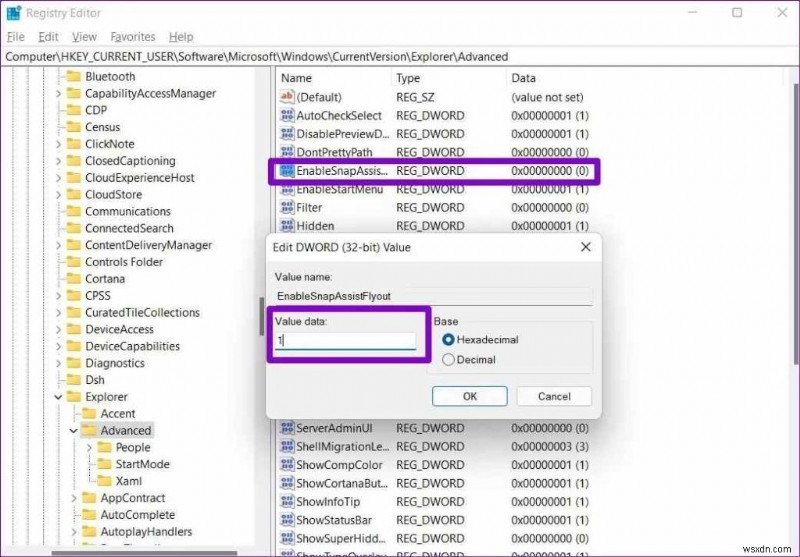Click the (Default) string value icon
Viewport: 800px width, 557px height.
(x=287, y=97)
